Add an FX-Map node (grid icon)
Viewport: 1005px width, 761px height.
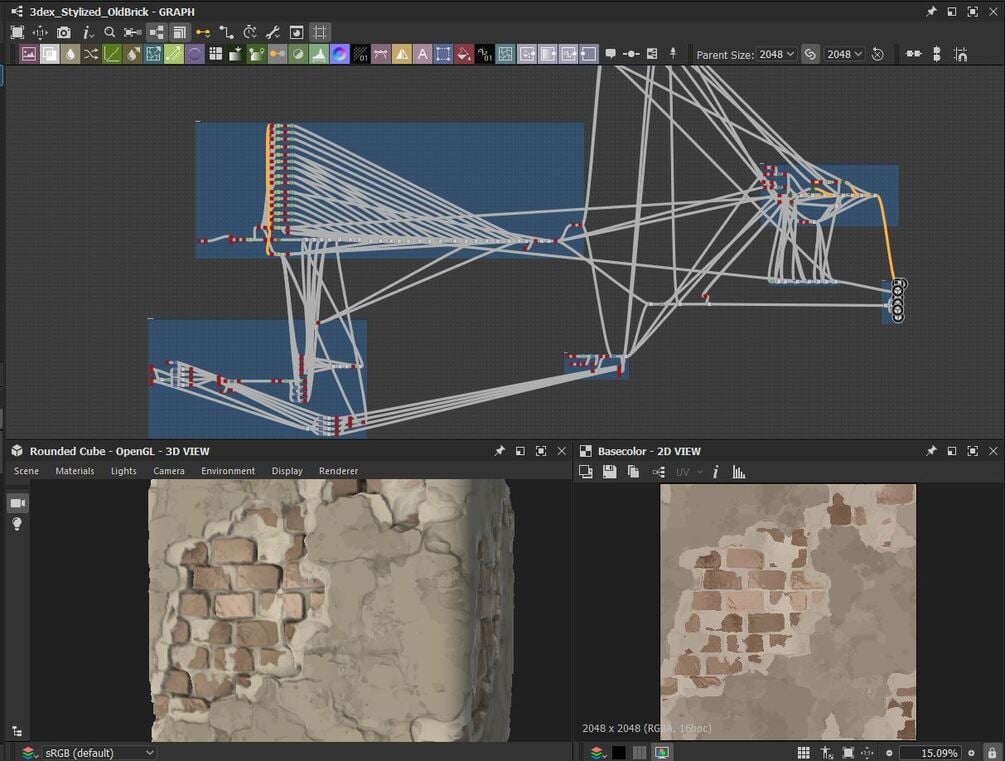coord(215,54)
